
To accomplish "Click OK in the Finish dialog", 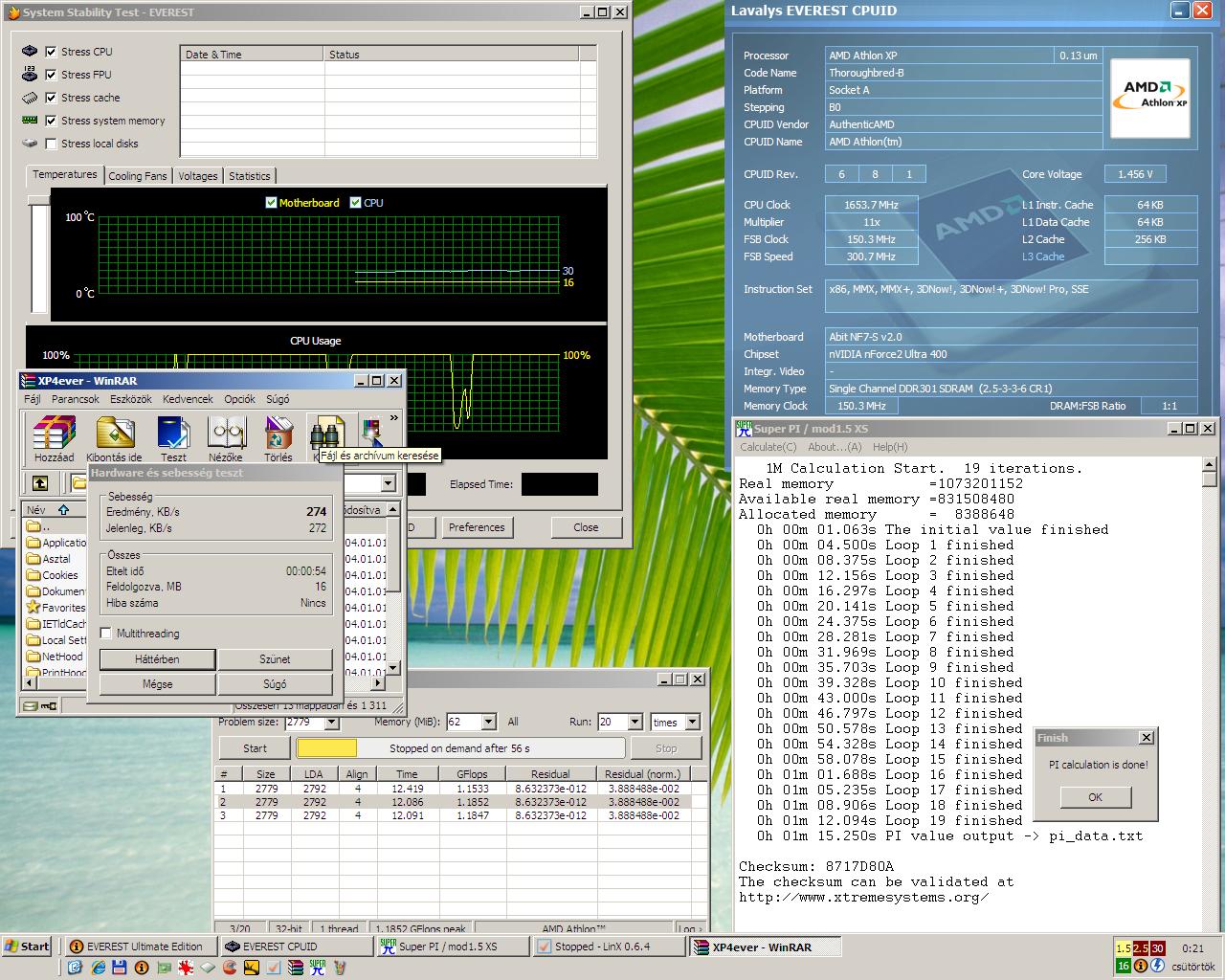I will tap(1095, 797).
